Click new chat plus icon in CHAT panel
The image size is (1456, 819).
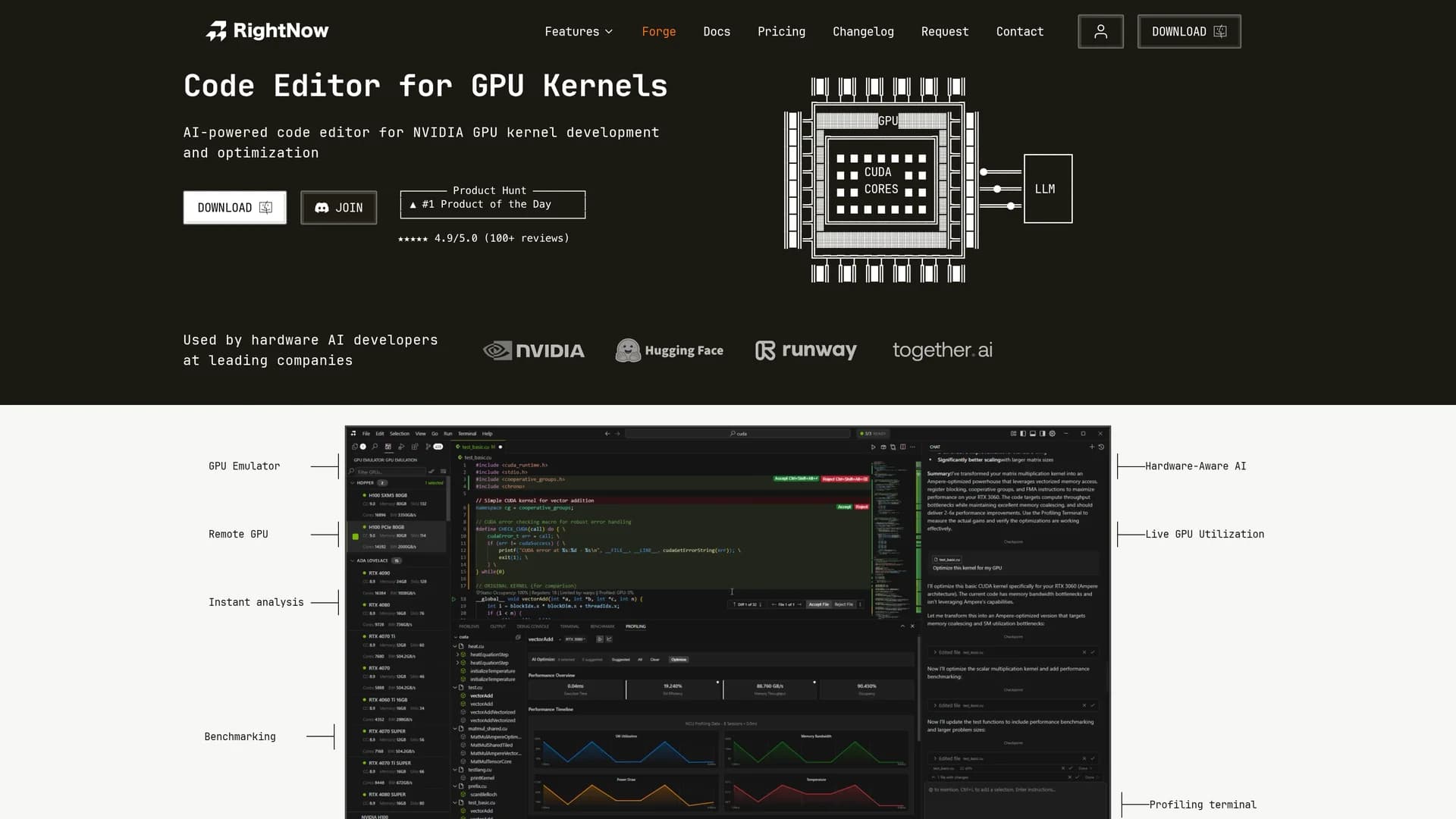click(x=1091, y=447)
